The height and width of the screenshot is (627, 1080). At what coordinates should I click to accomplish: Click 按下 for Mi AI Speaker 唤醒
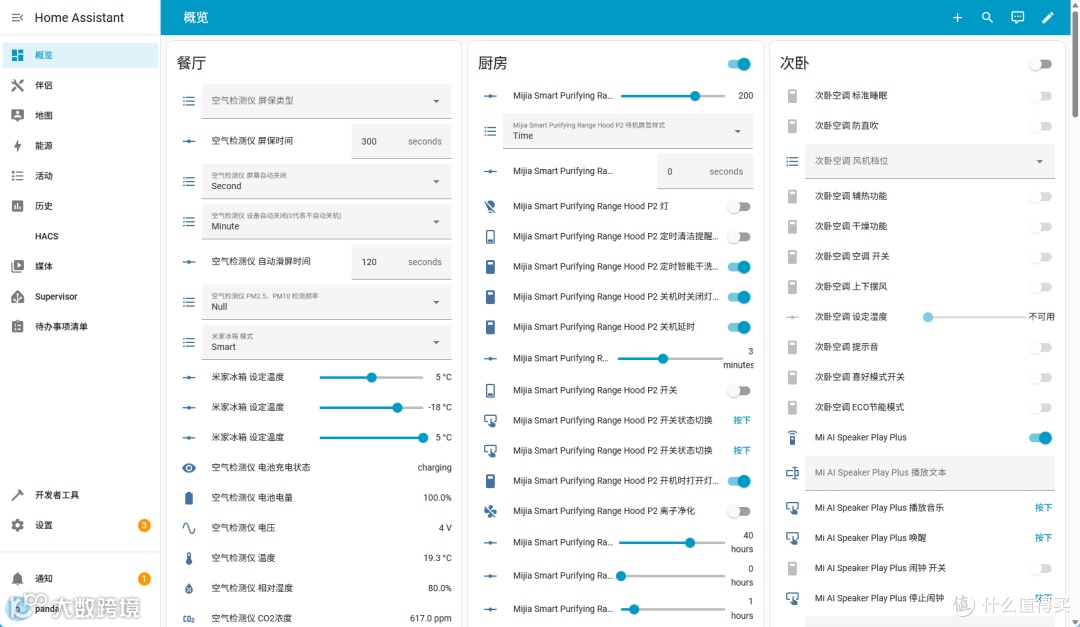[x=1043, y=538]
